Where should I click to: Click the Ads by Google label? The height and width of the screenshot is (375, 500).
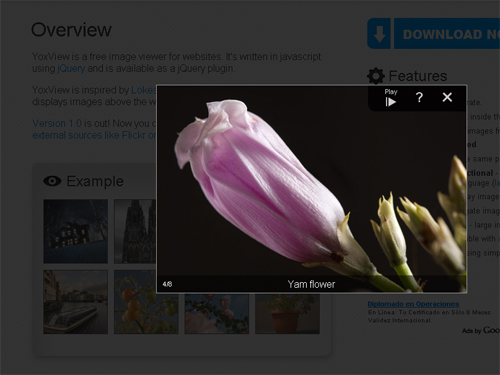point(481,330)
